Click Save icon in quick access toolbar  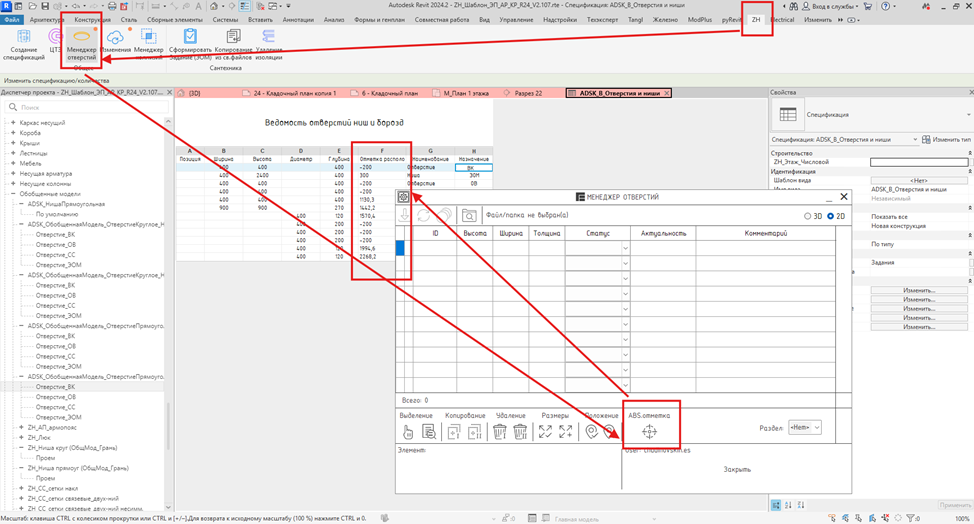pyautogui.click(x=45, y=6)
